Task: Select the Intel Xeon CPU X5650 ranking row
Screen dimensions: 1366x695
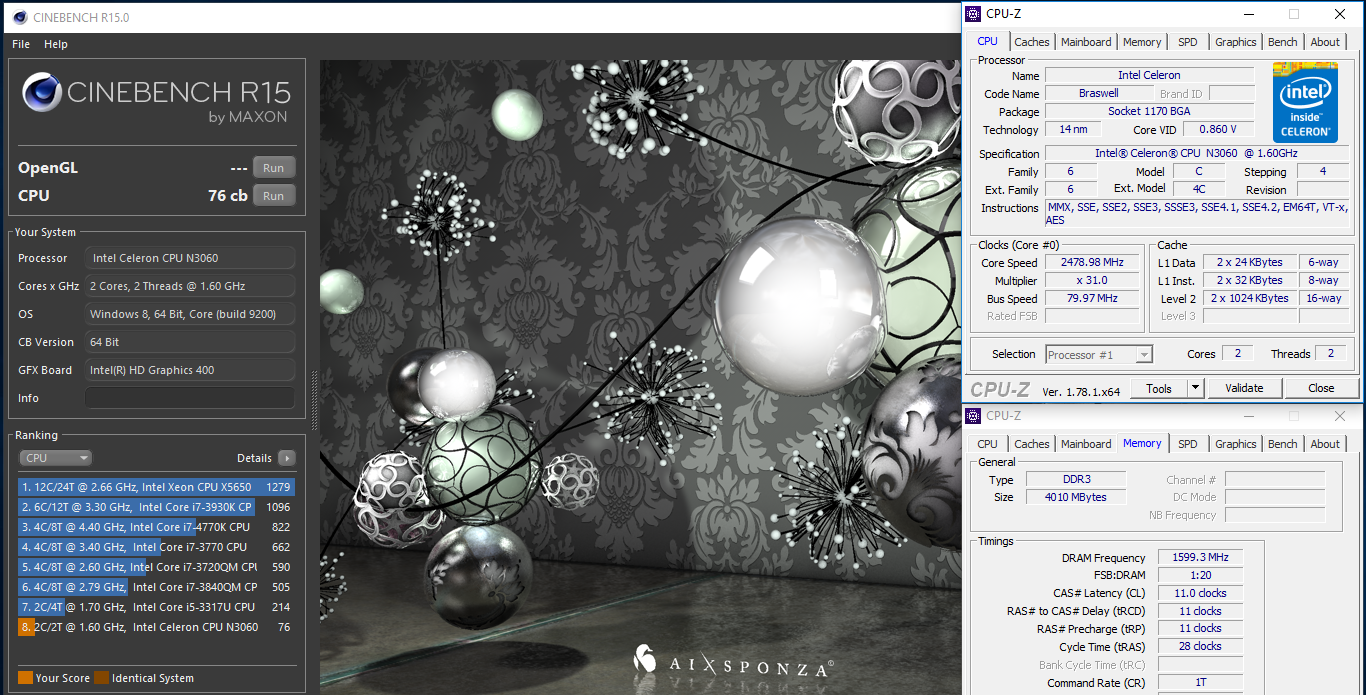Action: tap(157, 487)
